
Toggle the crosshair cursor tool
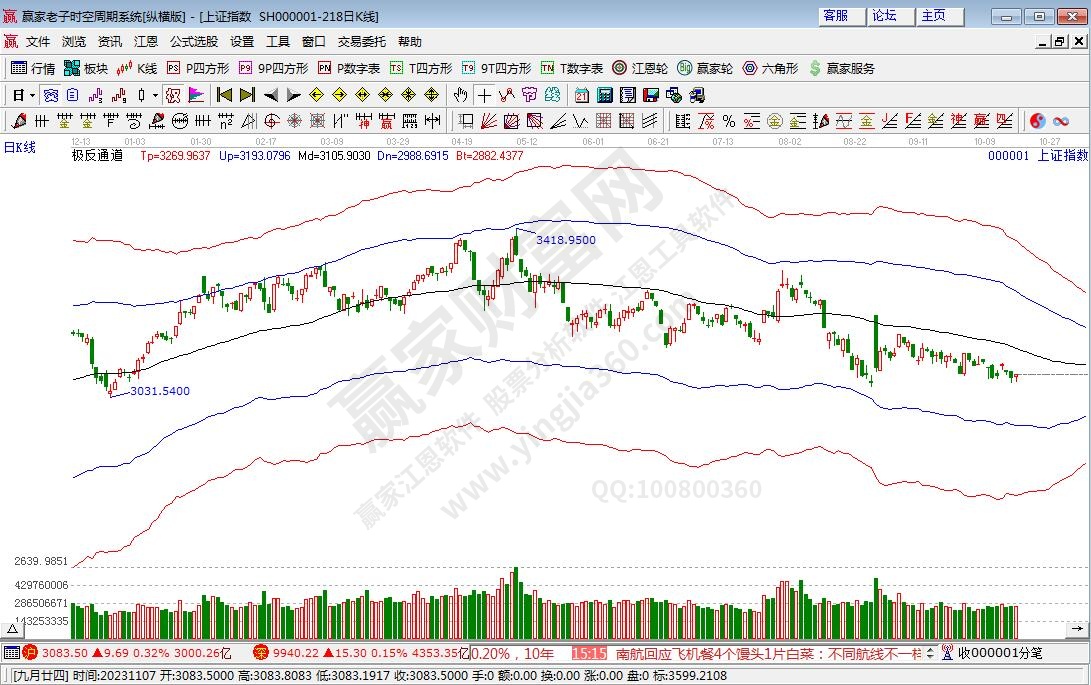[x=484, y=95]
